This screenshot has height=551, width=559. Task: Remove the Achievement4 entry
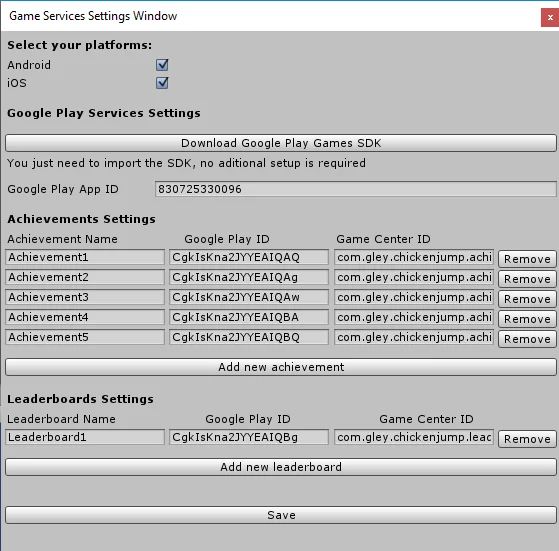(x=527, y=319)
